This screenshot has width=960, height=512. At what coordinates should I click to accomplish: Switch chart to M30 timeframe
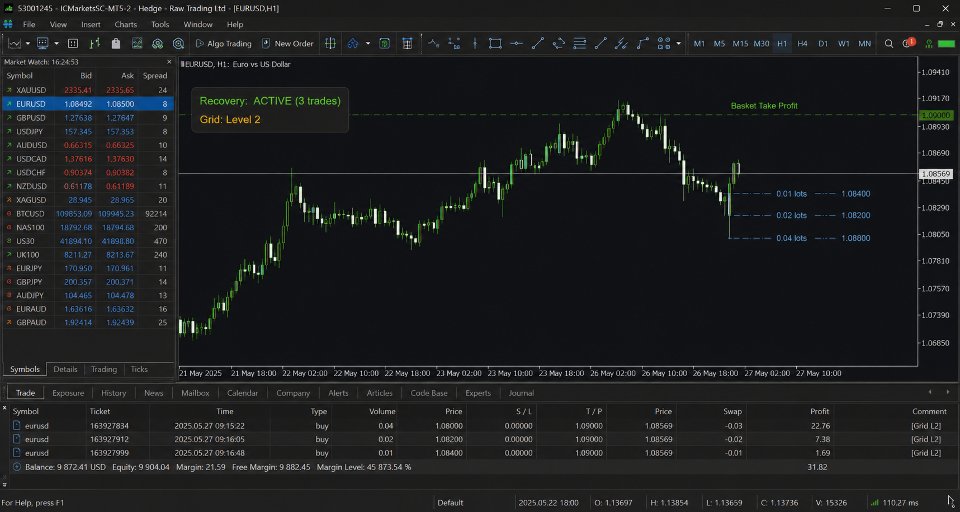(762, 43)
